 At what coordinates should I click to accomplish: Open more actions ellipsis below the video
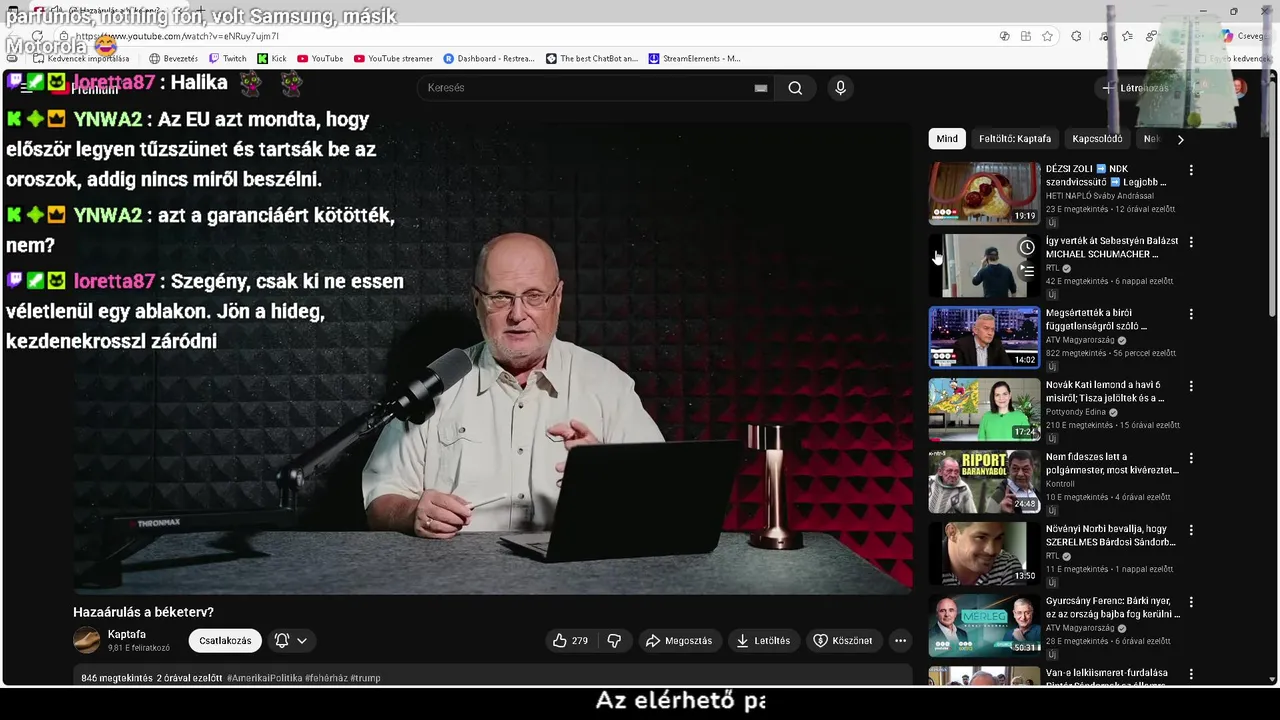(900, 641)
